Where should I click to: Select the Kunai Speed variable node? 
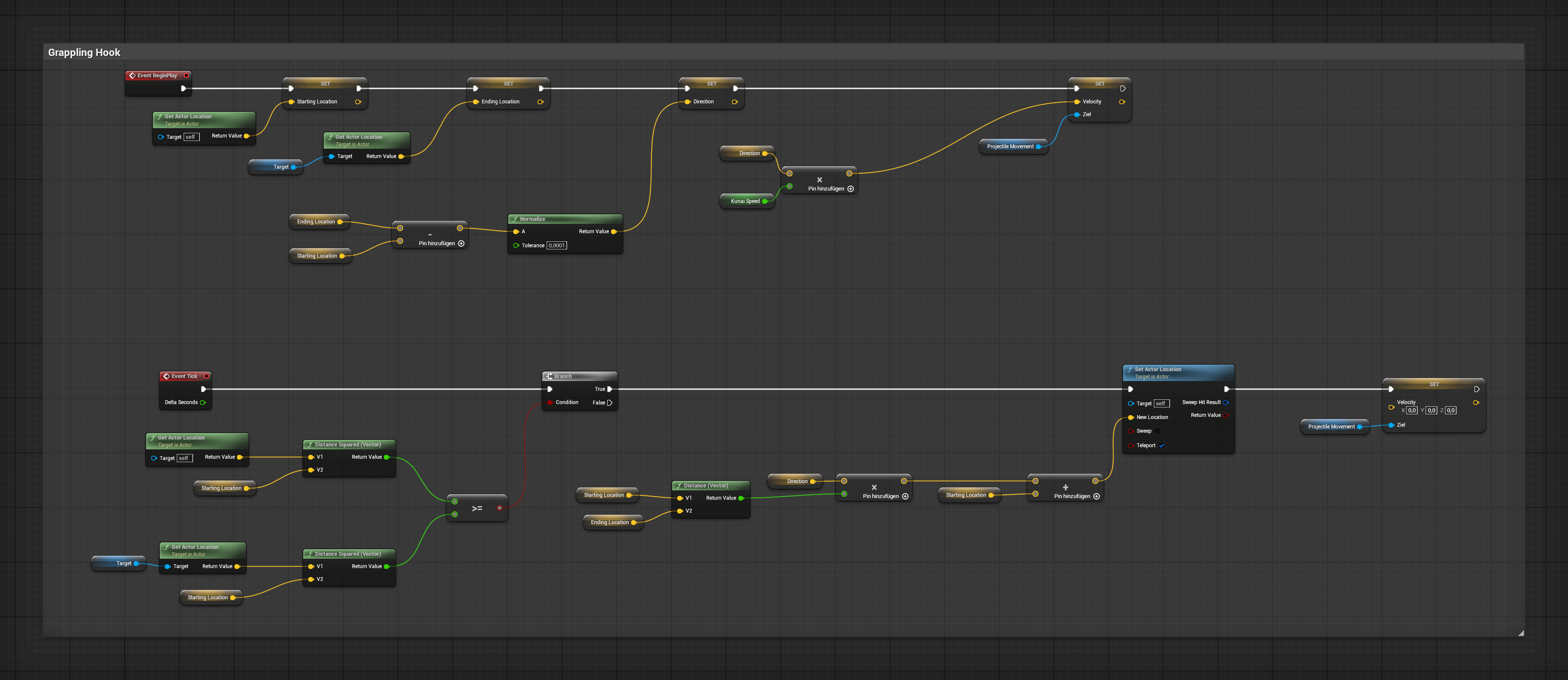tap(747, 201)
